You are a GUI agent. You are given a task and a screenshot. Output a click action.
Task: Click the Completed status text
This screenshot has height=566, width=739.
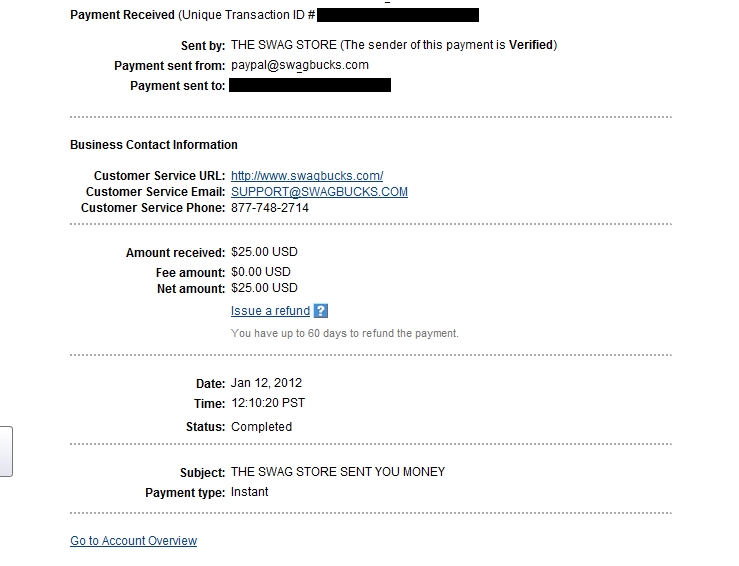point(261,427)
